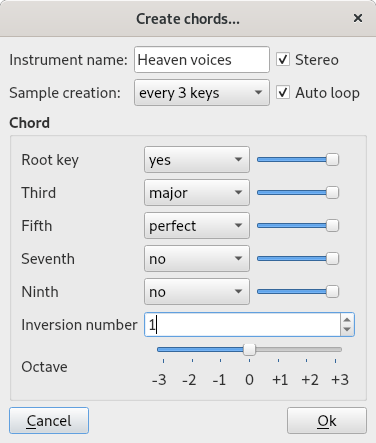Click the Octave slider at -3 mark
Image resolution: width=376 pixels, height=443 pixels.
(163, 350)
